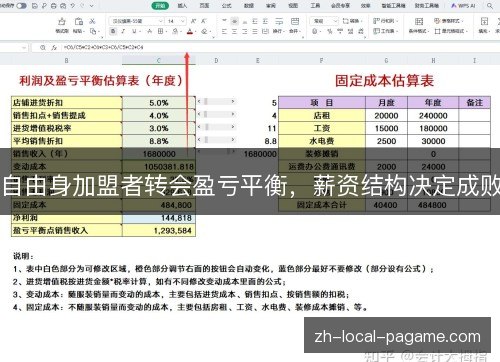Click the Increase decimal places icon

(x=350, y=31)
